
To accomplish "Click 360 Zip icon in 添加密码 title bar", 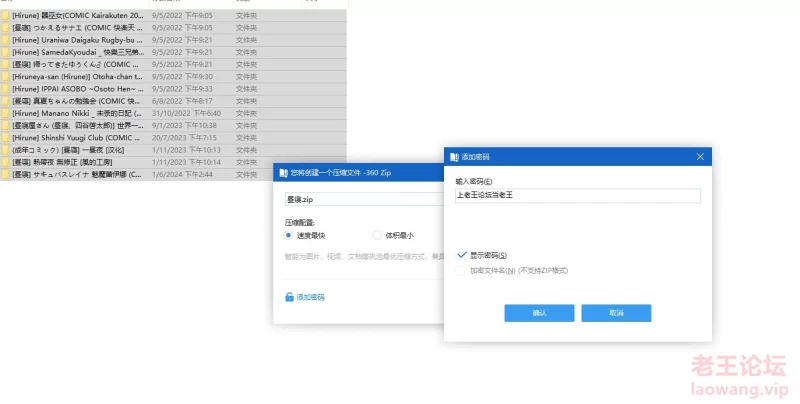I will [x=454, y=157].
